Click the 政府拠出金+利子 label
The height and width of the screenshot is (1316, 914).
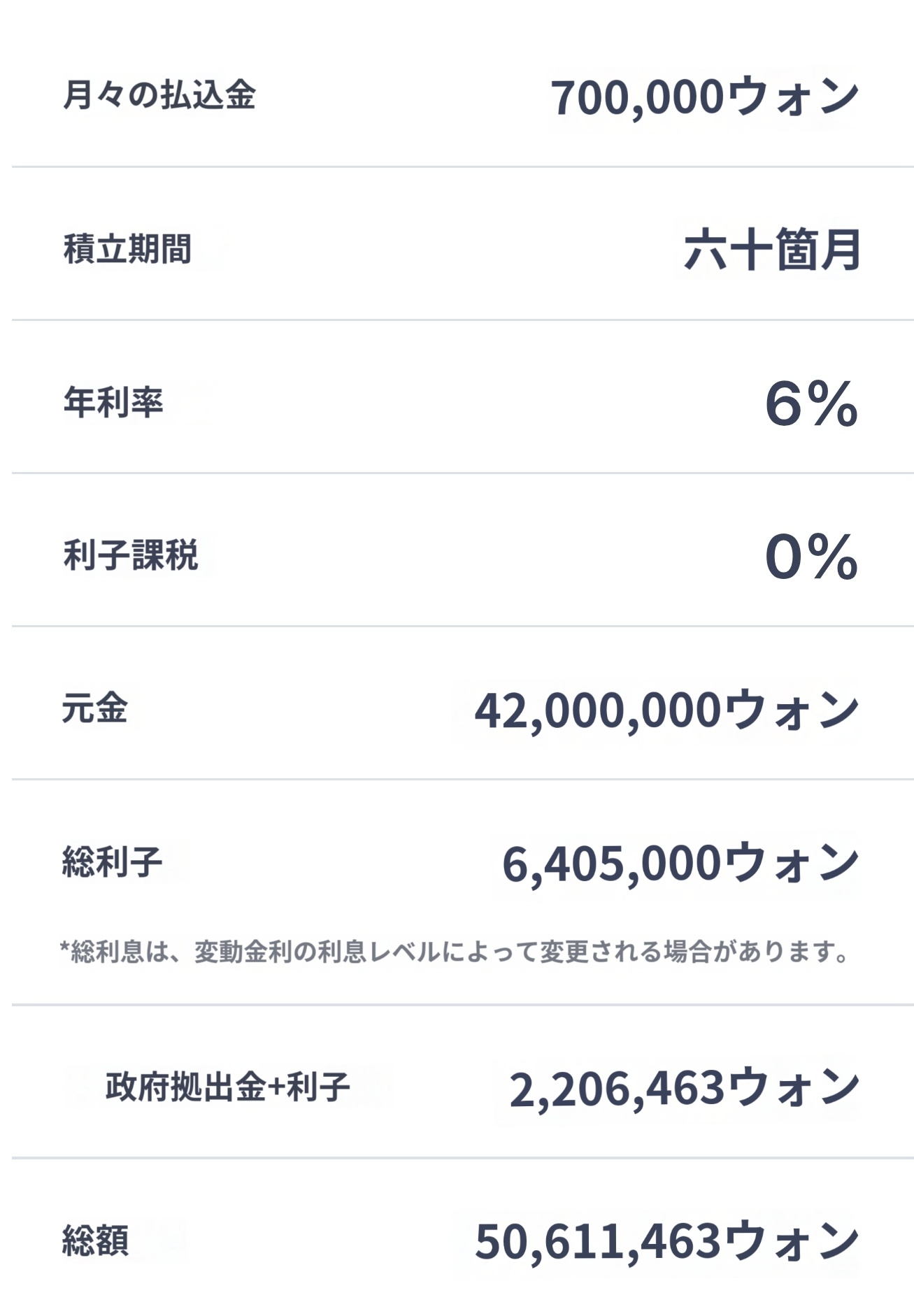[227, 1087]
